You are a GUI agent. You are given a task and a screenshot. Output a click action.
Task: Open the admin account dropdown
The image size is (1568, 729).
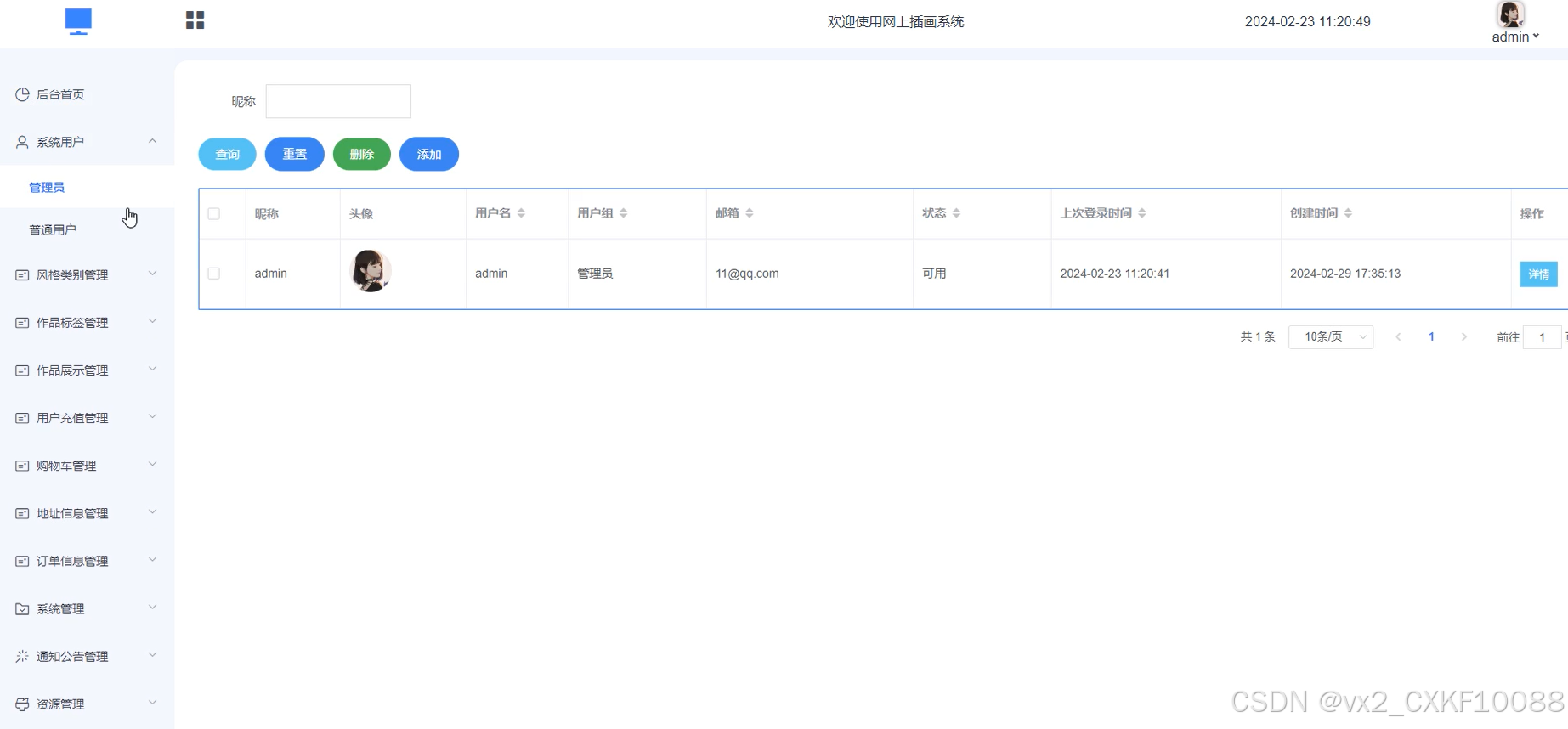1515,37
